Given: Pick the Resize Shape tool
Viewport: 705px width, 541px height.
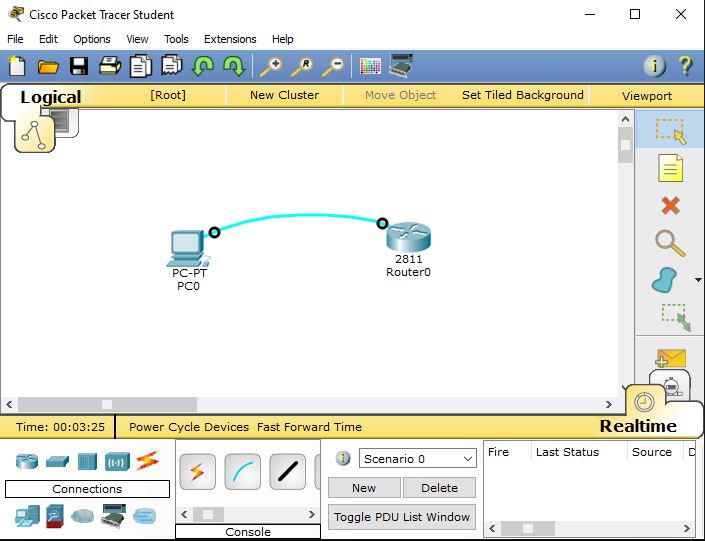Looking at the screenshot, I should pyautogui.click(x=676, y=317).
